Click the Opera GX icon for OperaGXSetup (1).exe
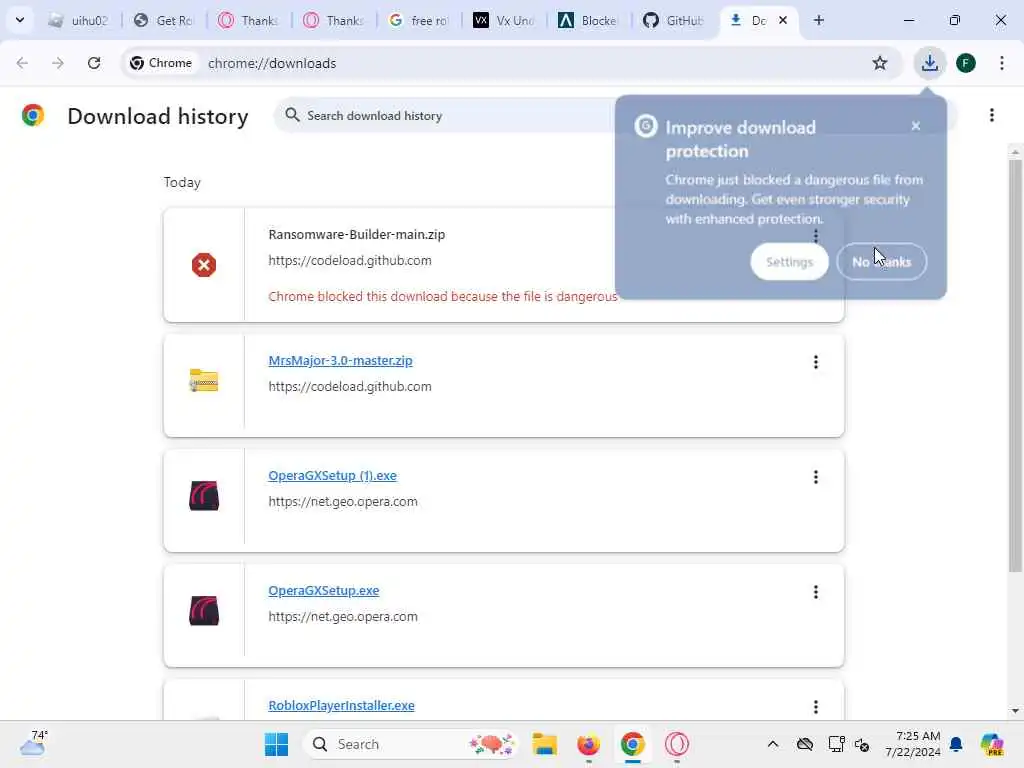The image size is (1024, 768). pos(204,496)
